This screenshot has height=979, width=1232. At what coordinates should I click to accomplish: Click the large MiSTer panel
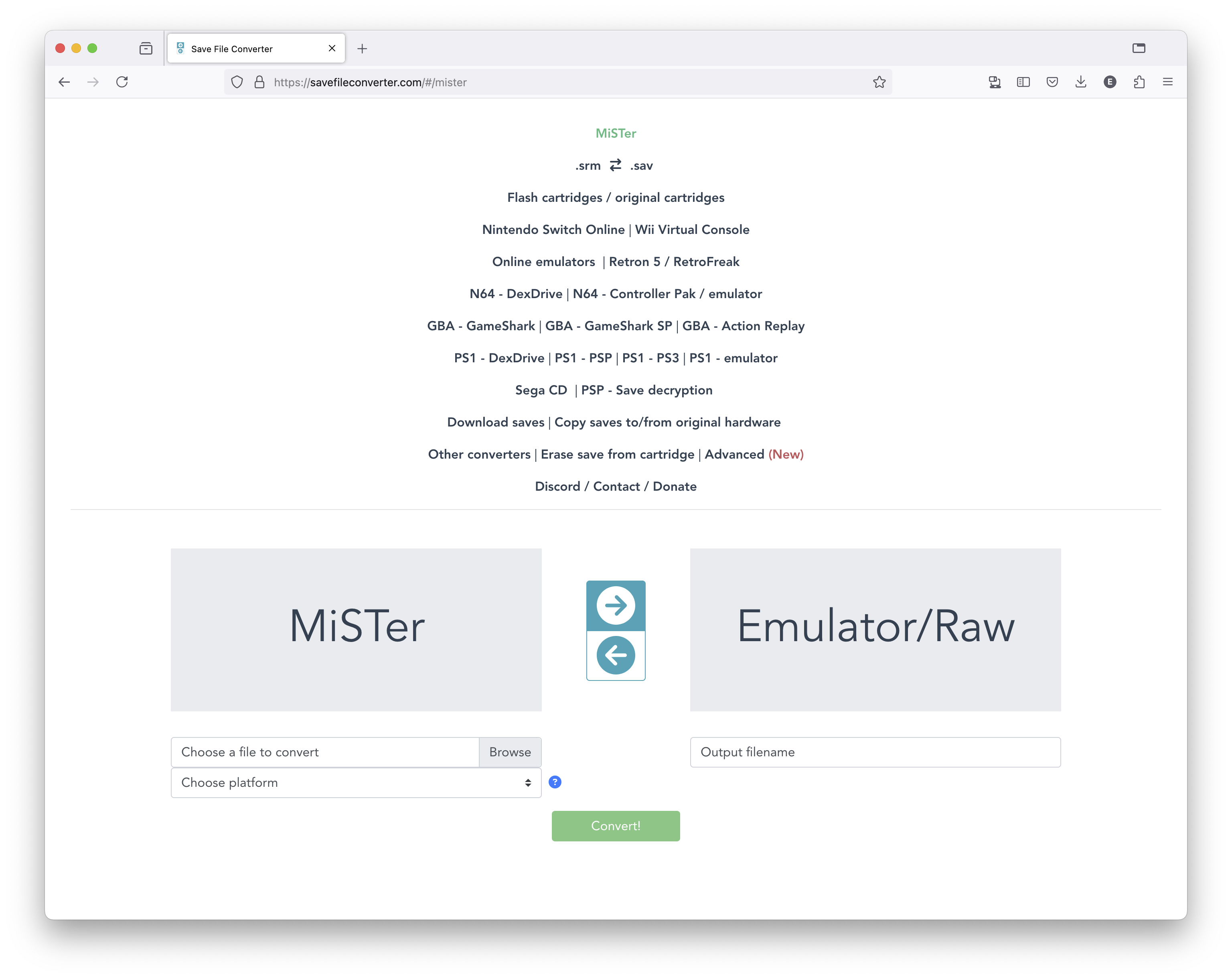coord(356,630)
